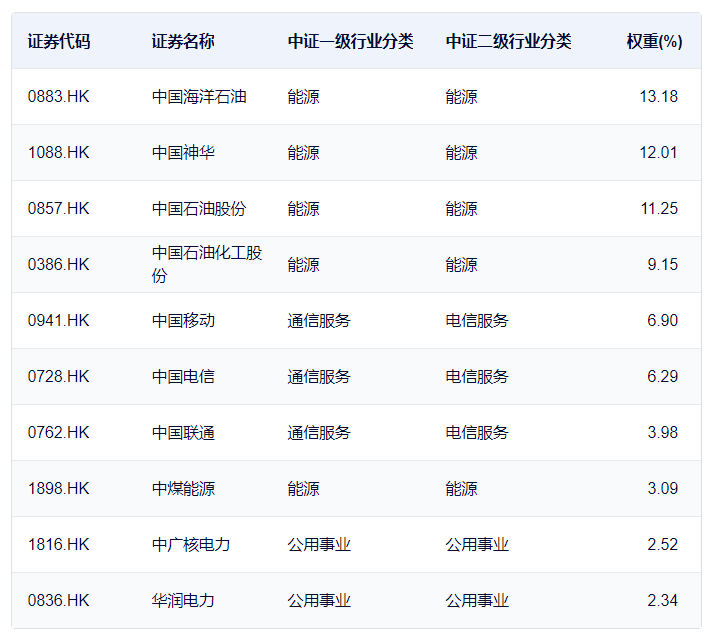Select first-level 能源 in 中国神华 row
The width and height of the screenshot is (710, 638).
[x=303, y=153]
